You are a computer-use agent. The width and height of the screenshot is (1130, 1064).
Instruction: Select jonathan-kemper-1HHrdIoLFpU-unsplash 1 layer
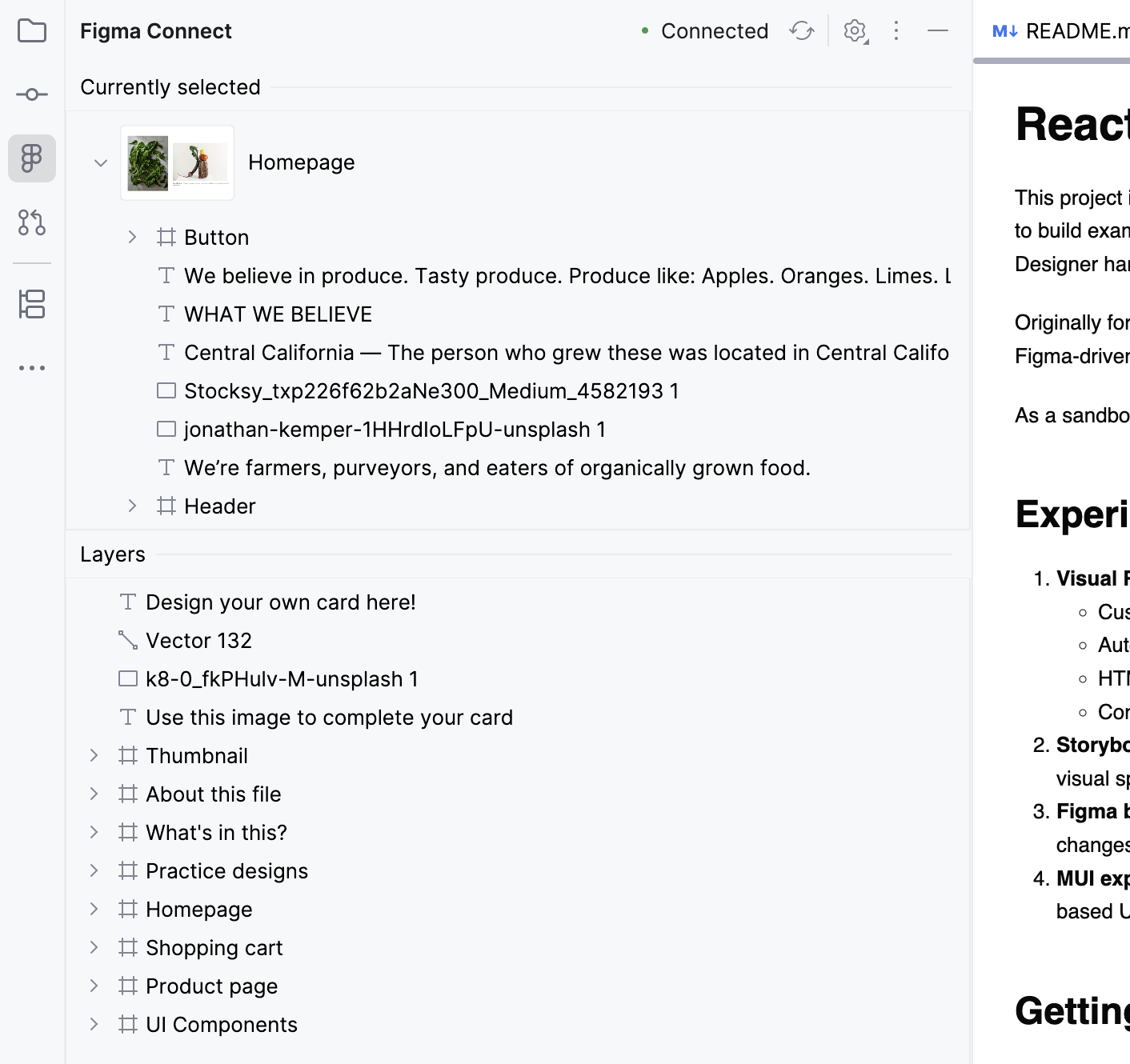click(x=395, y=430)
